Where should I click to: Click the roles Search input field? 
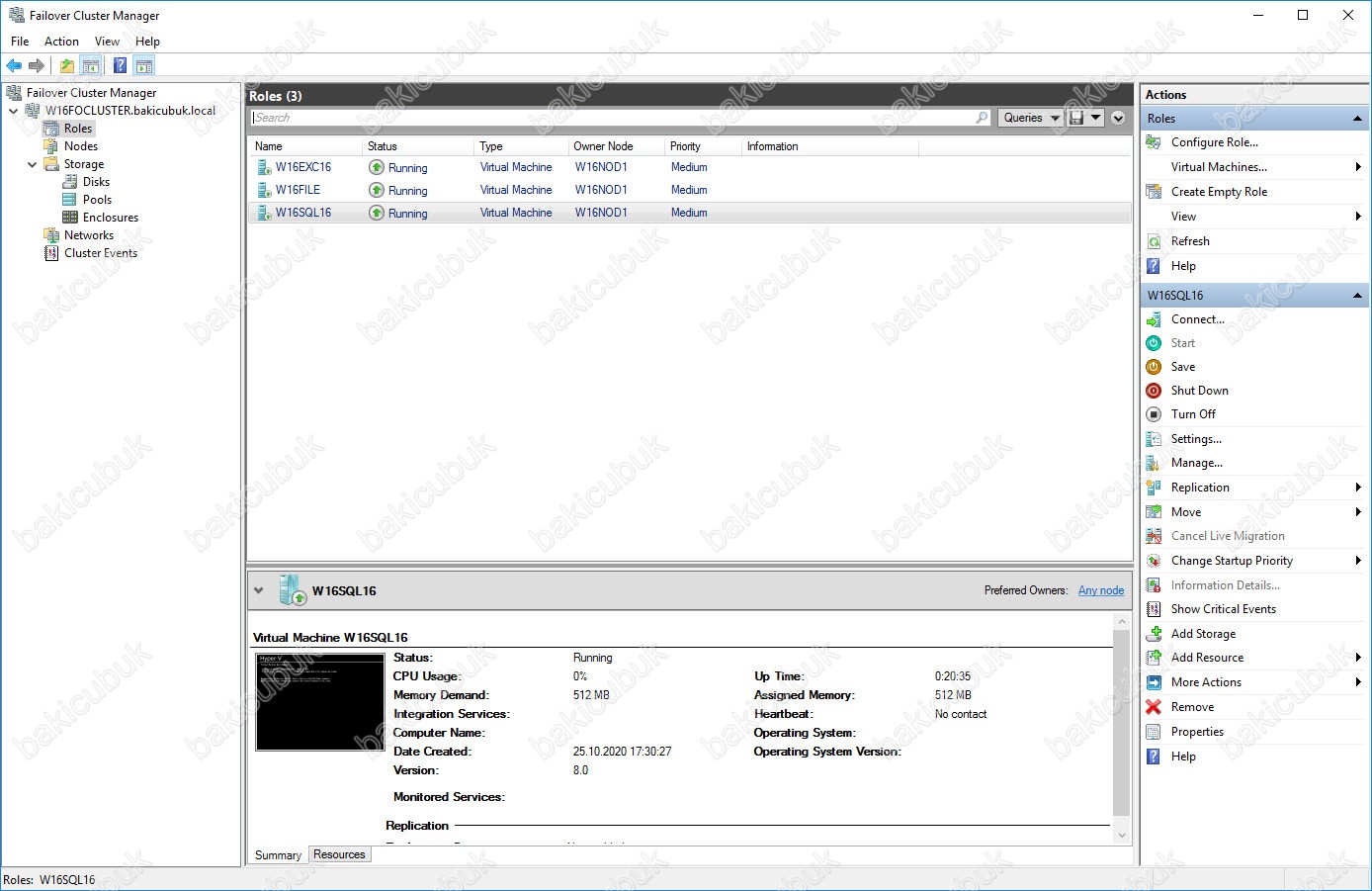click(x=613, y=118)
